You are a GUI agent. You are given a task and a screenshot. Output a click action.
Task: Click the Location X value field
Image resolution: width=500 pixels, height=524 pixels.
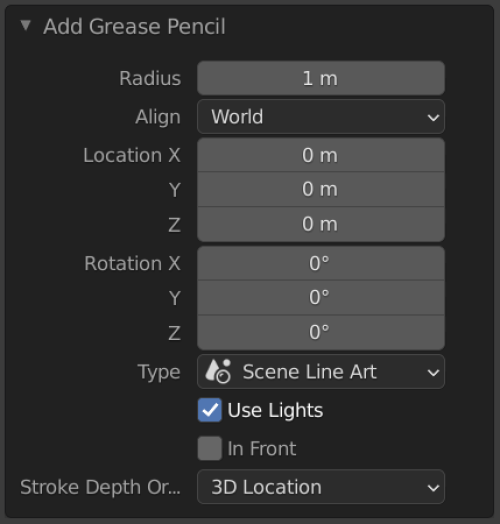(x=321, y=155)
